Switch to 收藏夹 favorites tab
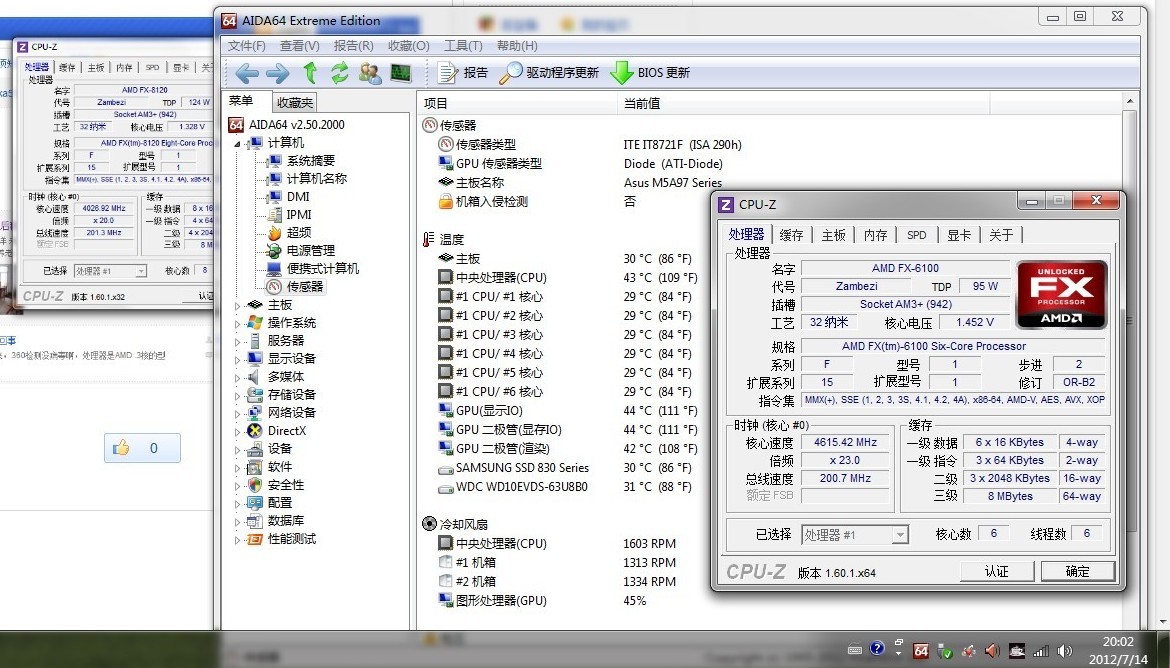1170x668 pixels. click(295, 102)
